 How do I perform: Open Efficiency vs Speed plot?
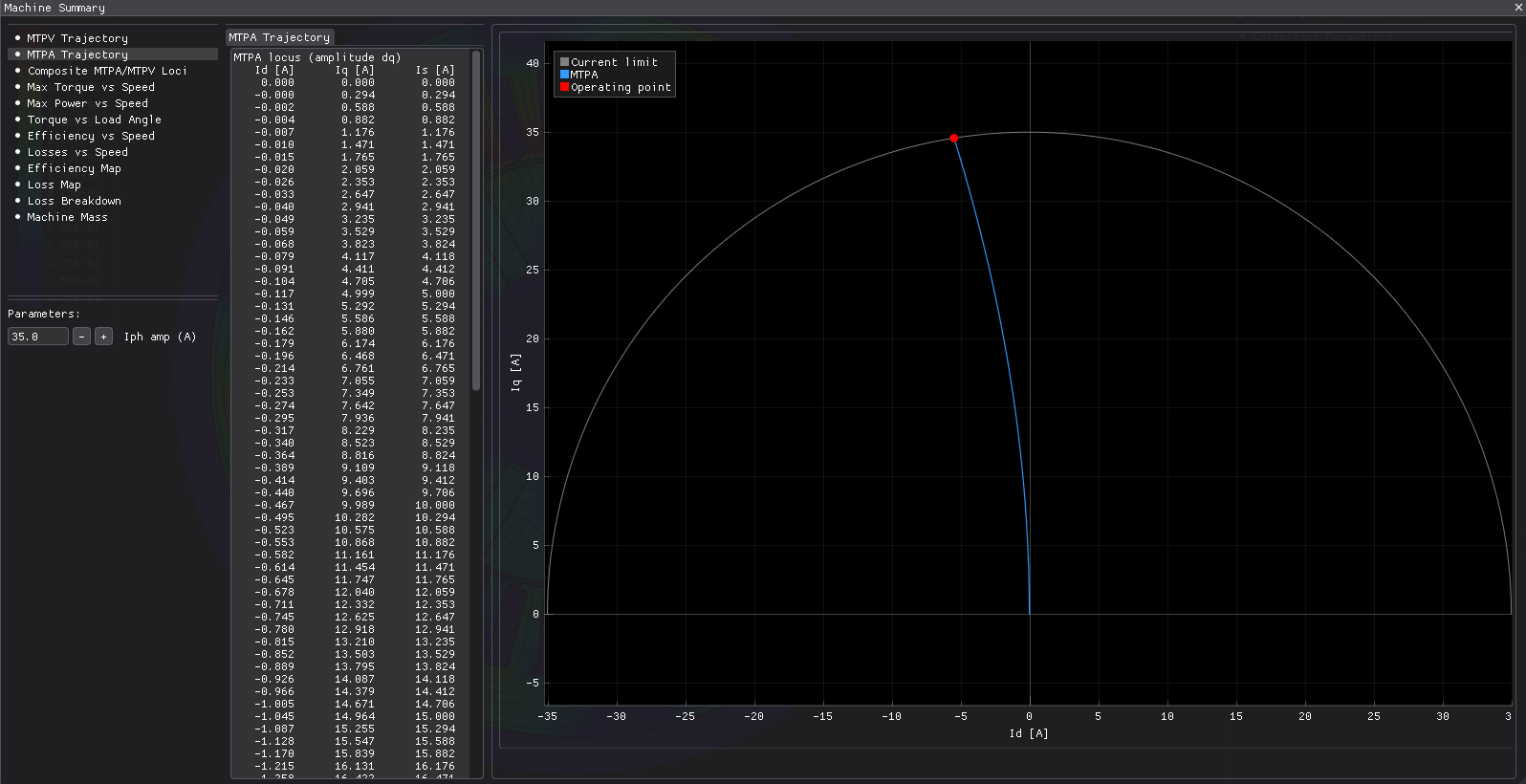point(91,136)
